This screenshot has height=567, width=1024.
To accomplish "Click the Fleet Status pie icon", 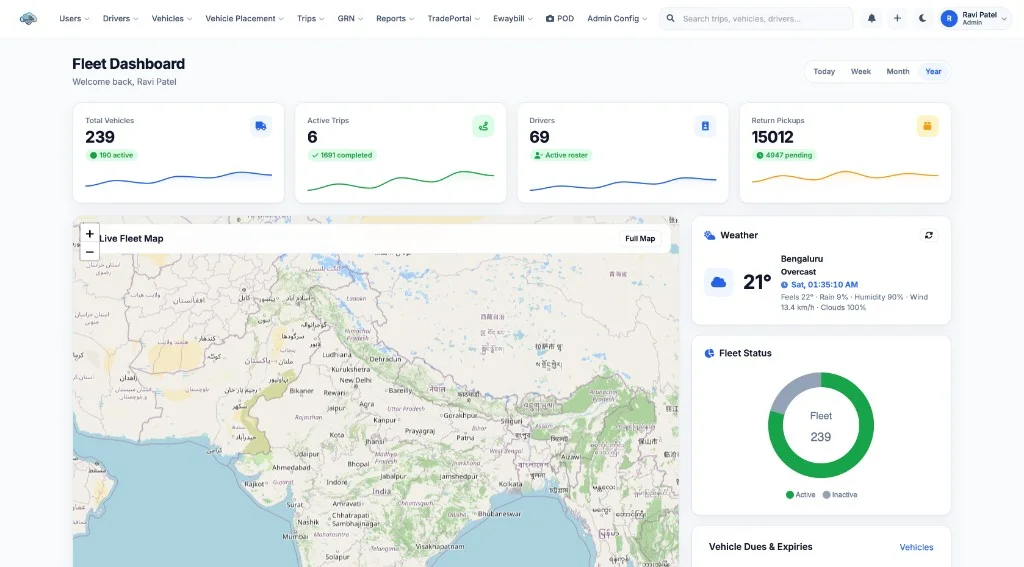I will [709, 353].
